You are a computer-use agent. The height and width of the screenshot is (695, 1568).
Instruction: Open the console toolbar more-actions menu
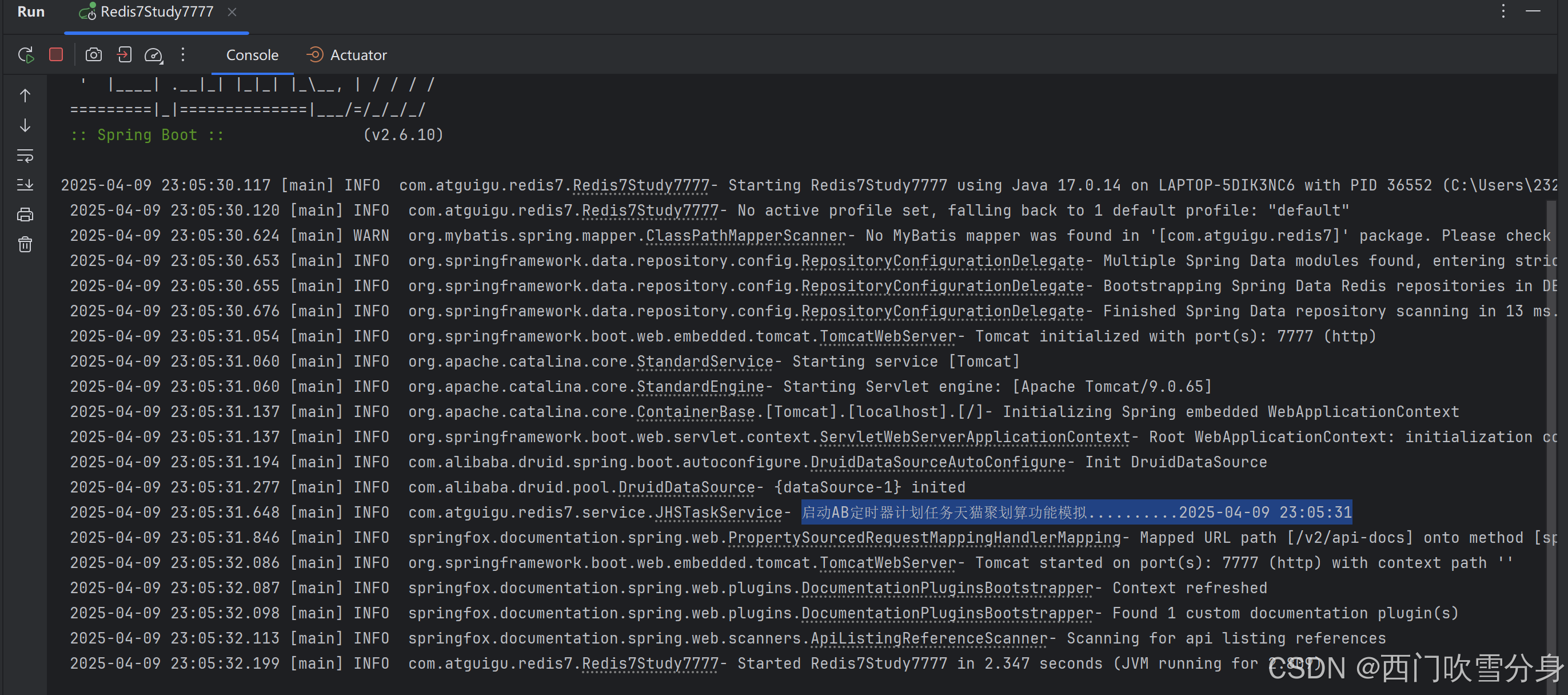[x=182, y=55]
